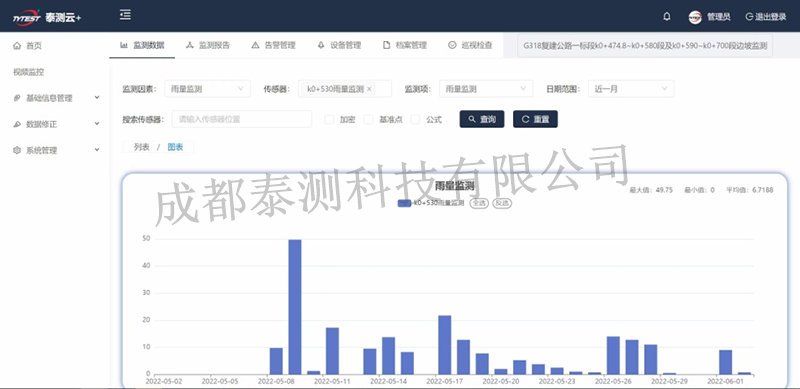Screen dimensions: 800x389
Task: Switch to the 监测数据 tab
Action: click(142, 45)
